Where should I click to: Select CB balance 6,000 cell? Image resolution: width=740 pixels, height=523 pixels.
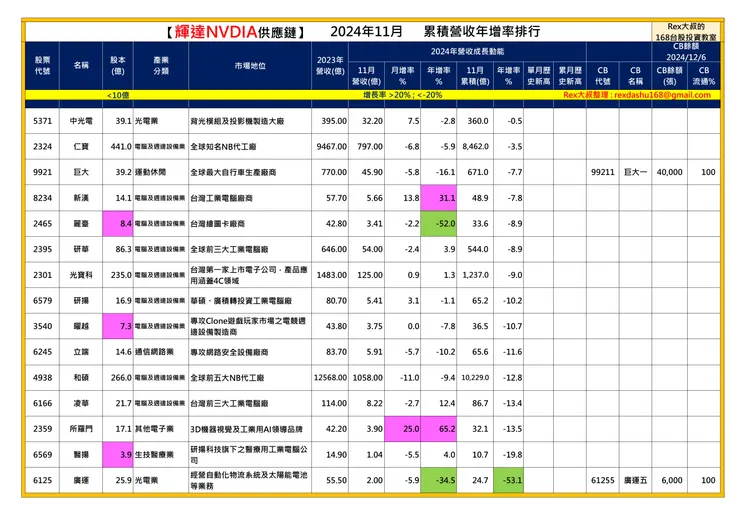tap(670, 480)
